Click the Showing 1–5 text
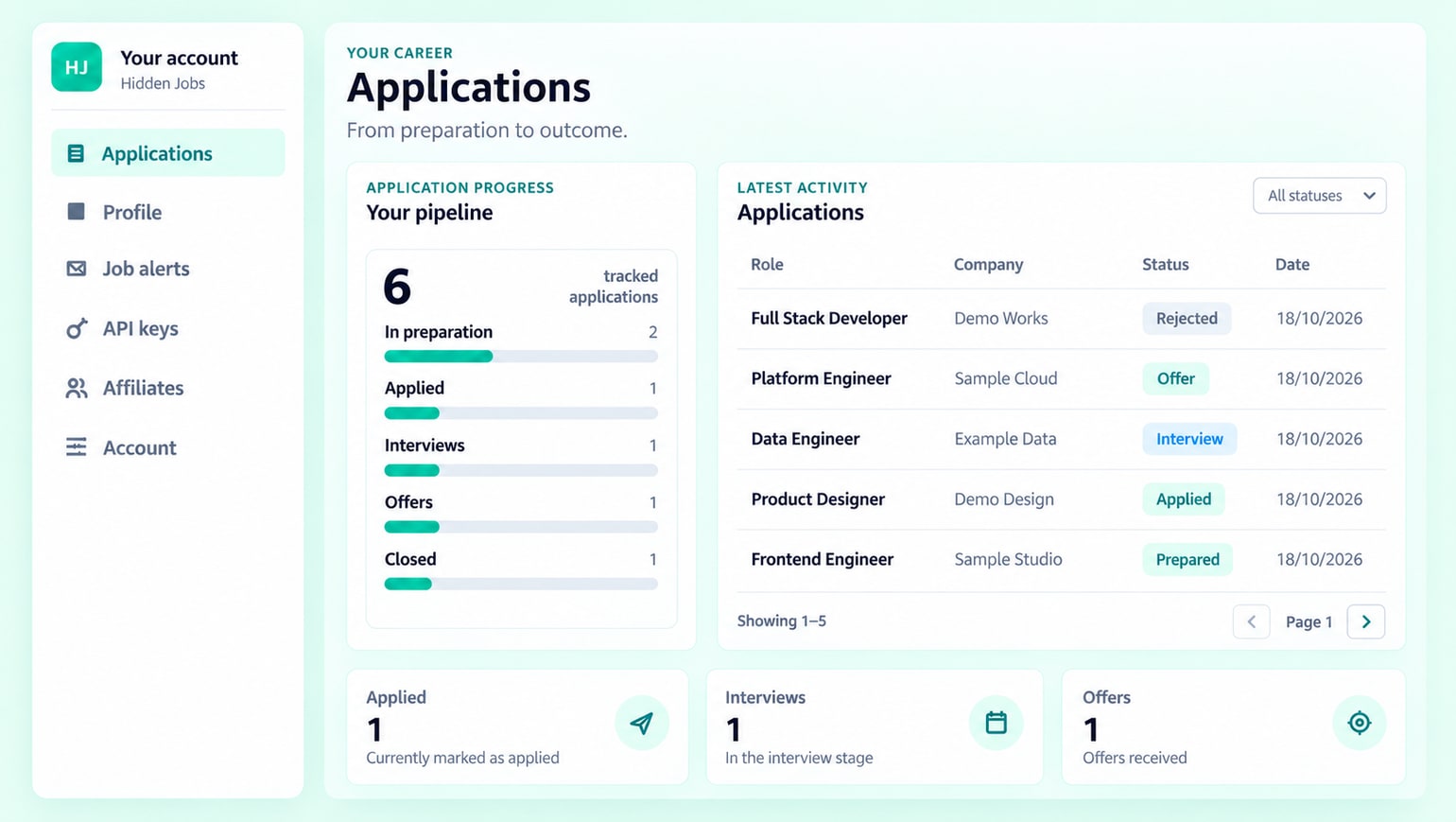This screenshot has height=822, width=1456. (x=782, y=621)
